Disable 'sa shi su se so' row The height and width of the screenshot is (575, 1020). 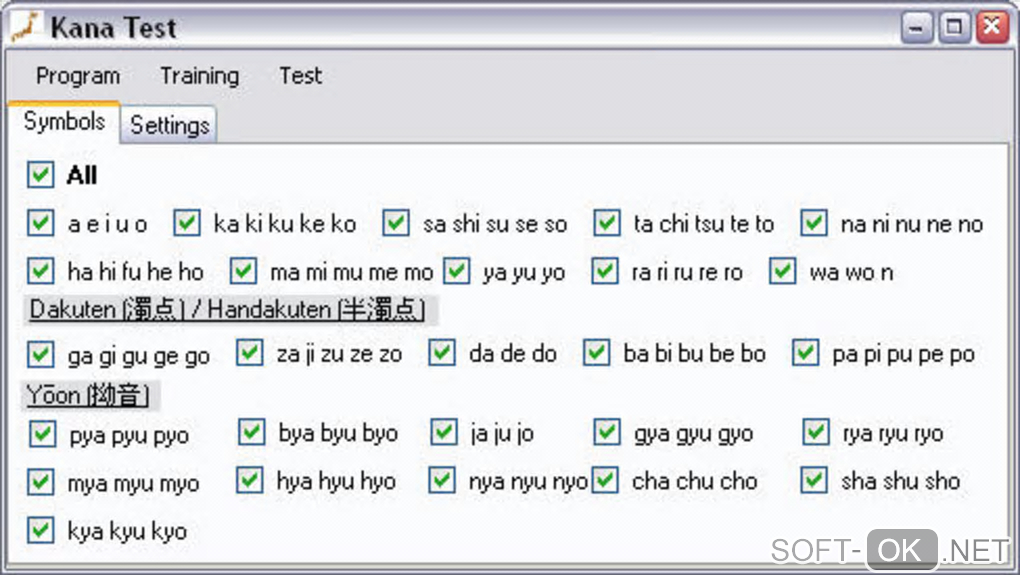tap(396, 223)
